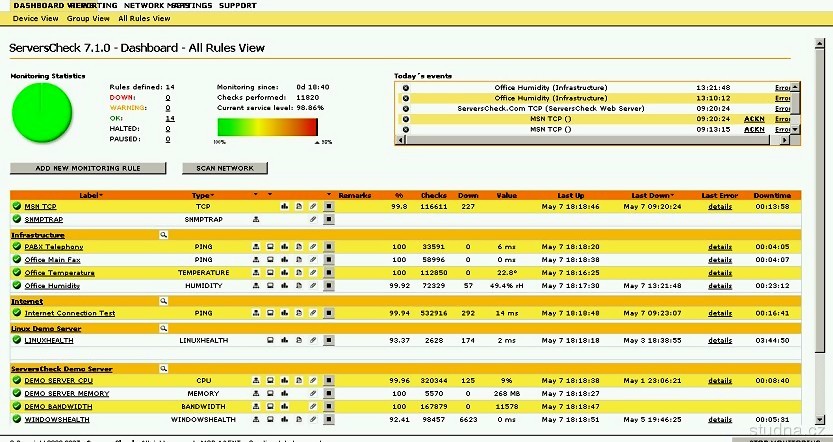The image size is (833, 442).
Task: Sort by Last Down column arrow
Action: point(673,196)
